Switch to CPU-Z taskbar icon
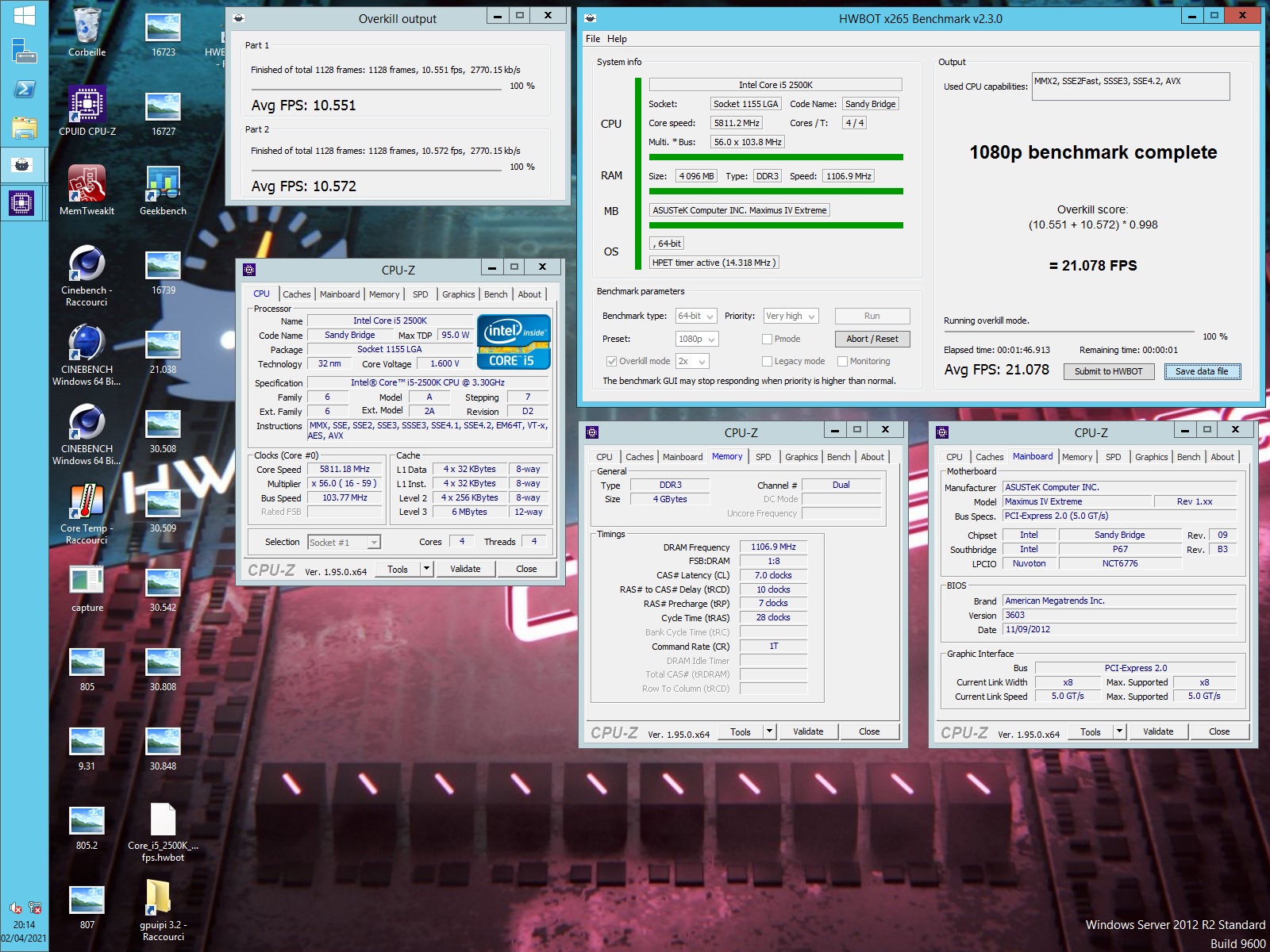The image size is (1270, 952). tap(24, 204)
